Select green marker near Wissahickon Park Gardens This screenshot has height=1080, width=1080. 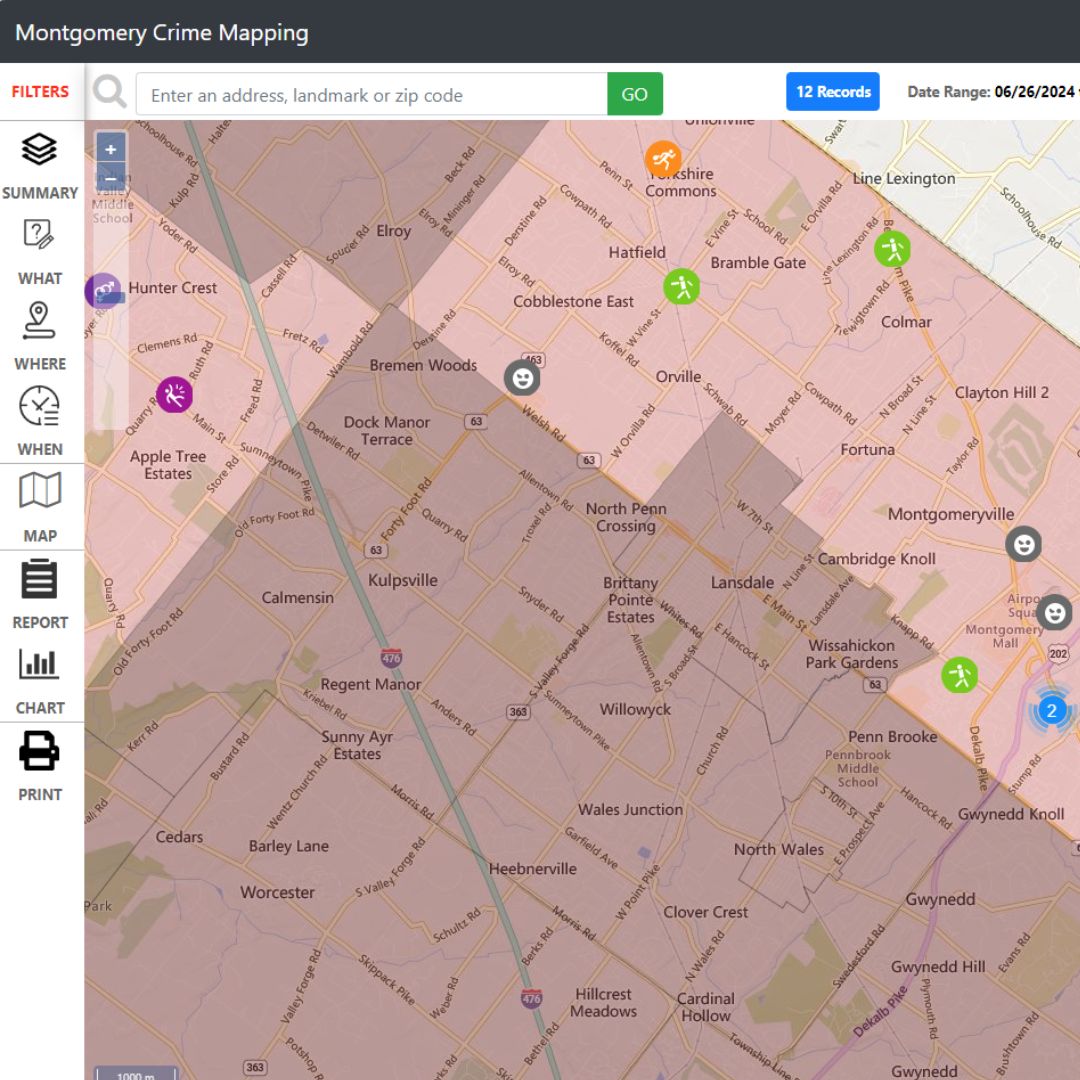(x=959, y=675)
